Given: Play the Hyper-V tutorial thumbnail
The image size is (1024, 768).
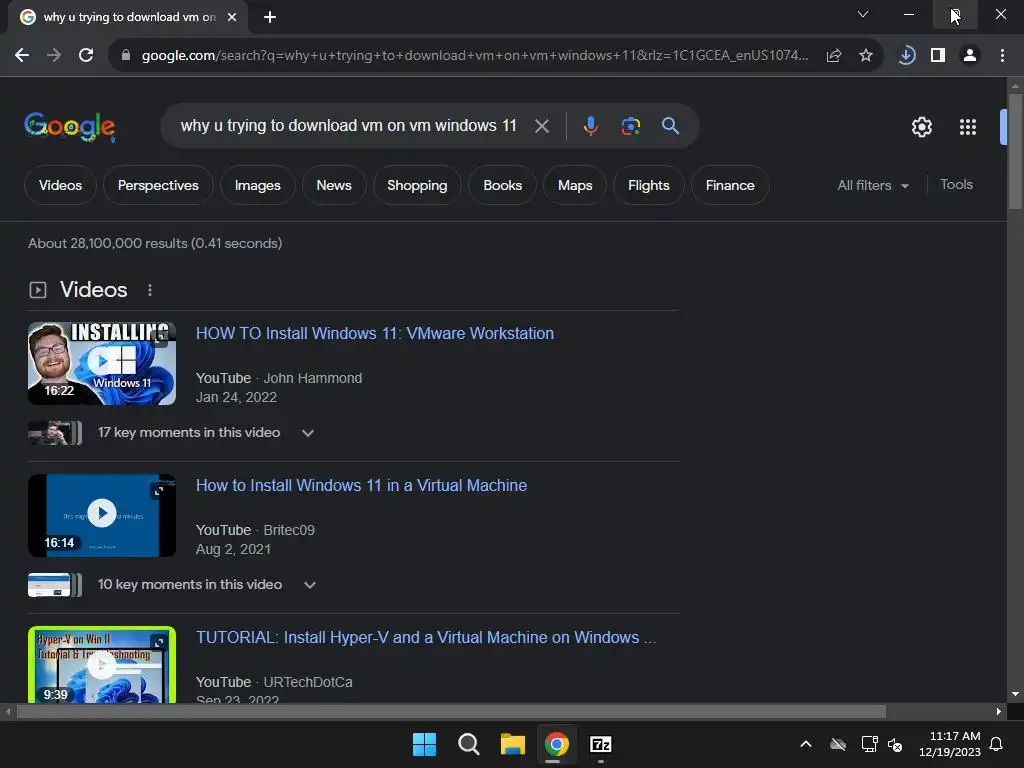Looking at the screenshot, I should click(x=102, y=665).
